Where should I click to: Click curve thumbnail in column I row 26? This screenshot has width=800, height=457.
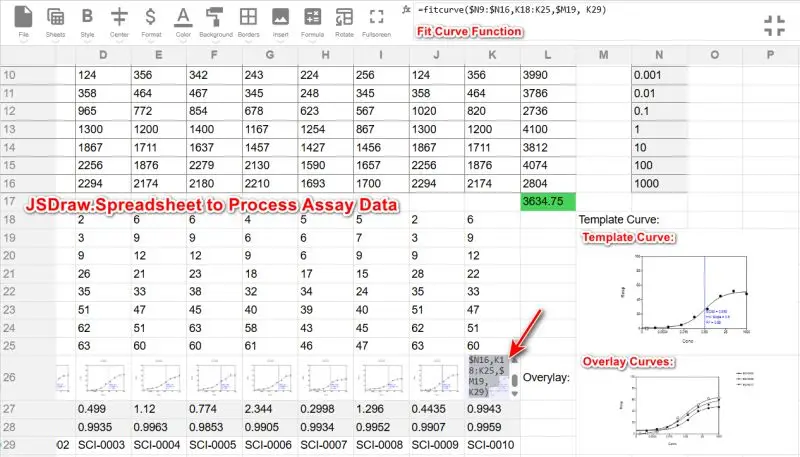[x=381, y=378]
